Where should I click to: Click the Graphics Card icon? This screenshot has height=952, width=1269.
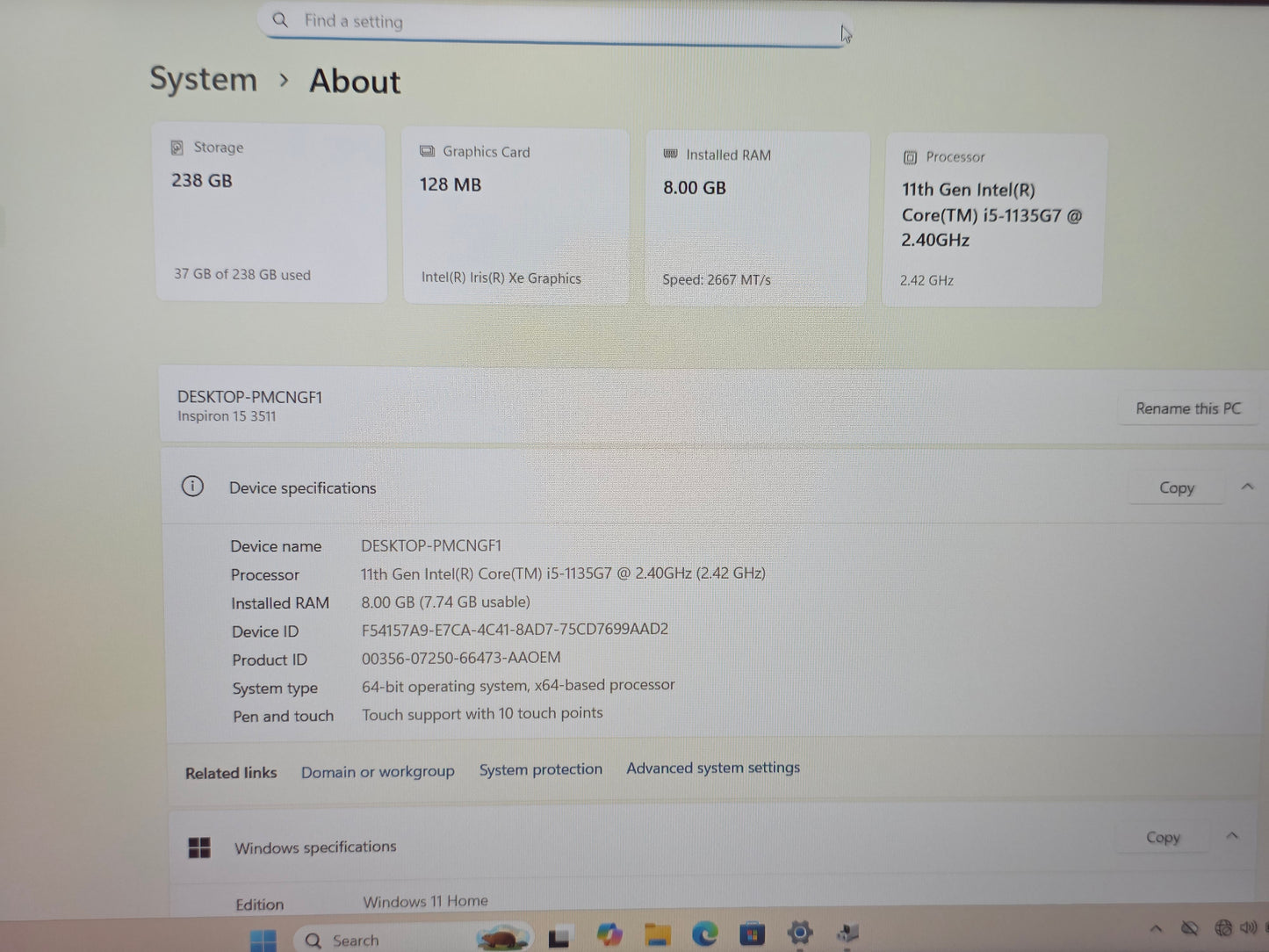[x=427, y=151]
